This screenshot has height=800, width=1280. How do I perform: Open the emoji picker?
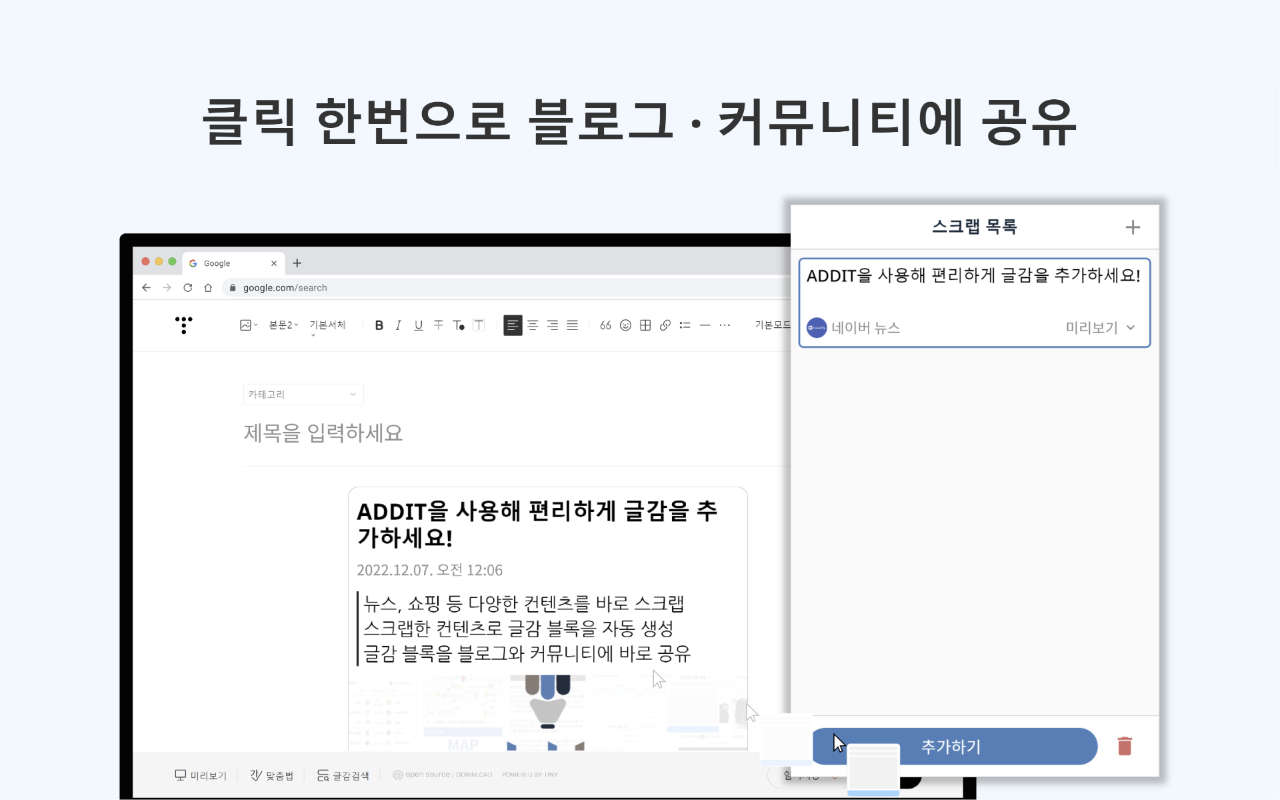[x=625, y=325]
